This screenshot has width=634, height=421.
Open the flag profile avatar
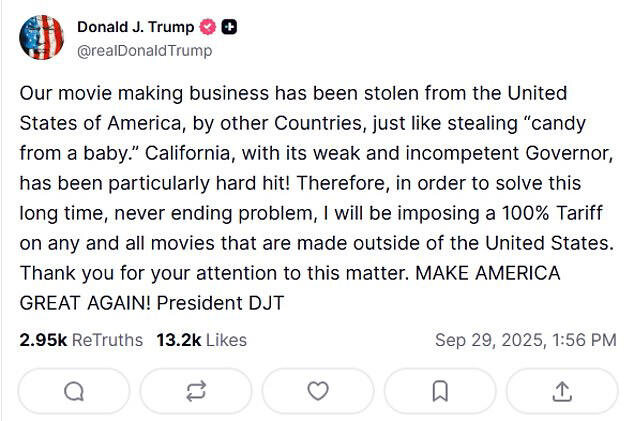(41, 38)
